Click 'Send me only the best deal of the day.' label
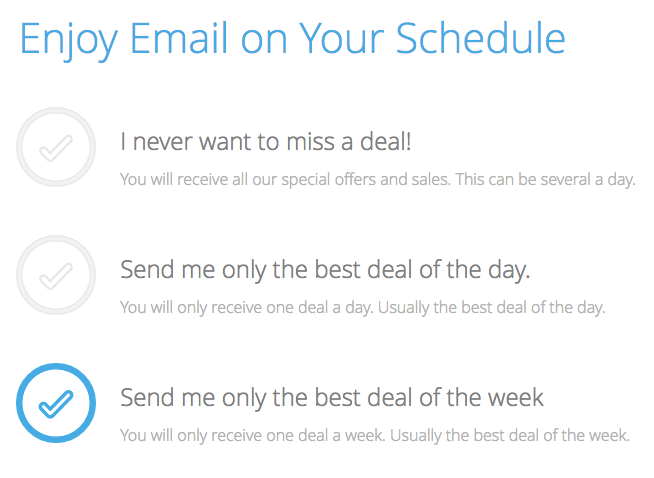The width and height of the screenshot is (654, 478). pyautogui.click(x=325, y=270)
